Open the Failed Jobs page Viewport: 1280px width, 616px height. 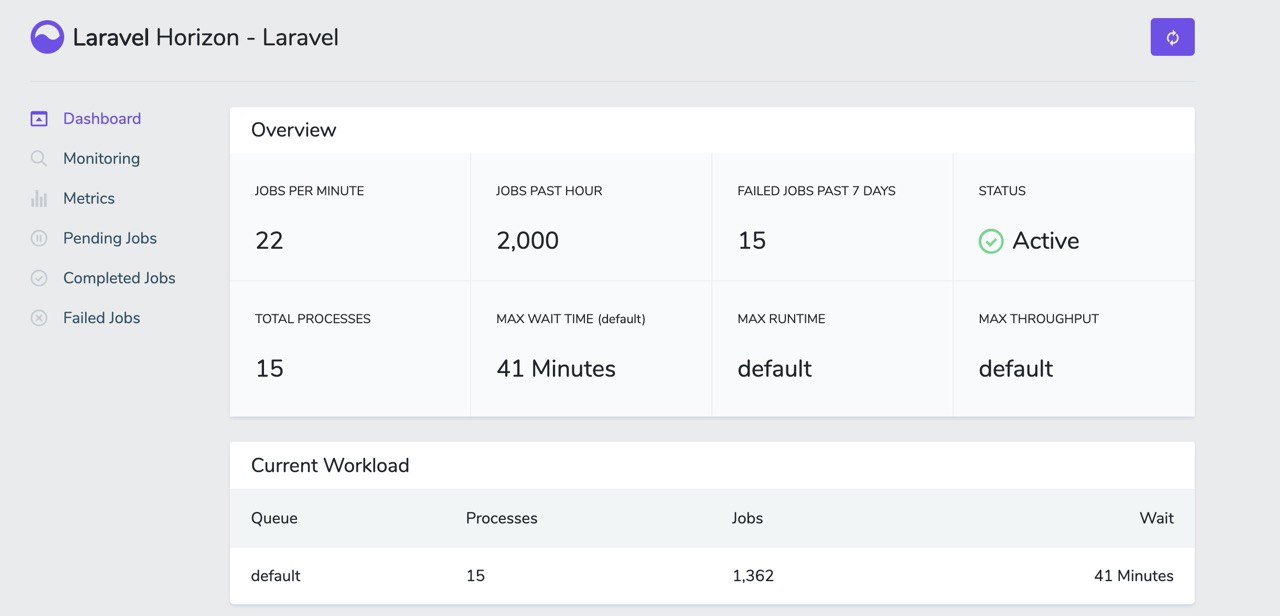(x=101, y=318)
